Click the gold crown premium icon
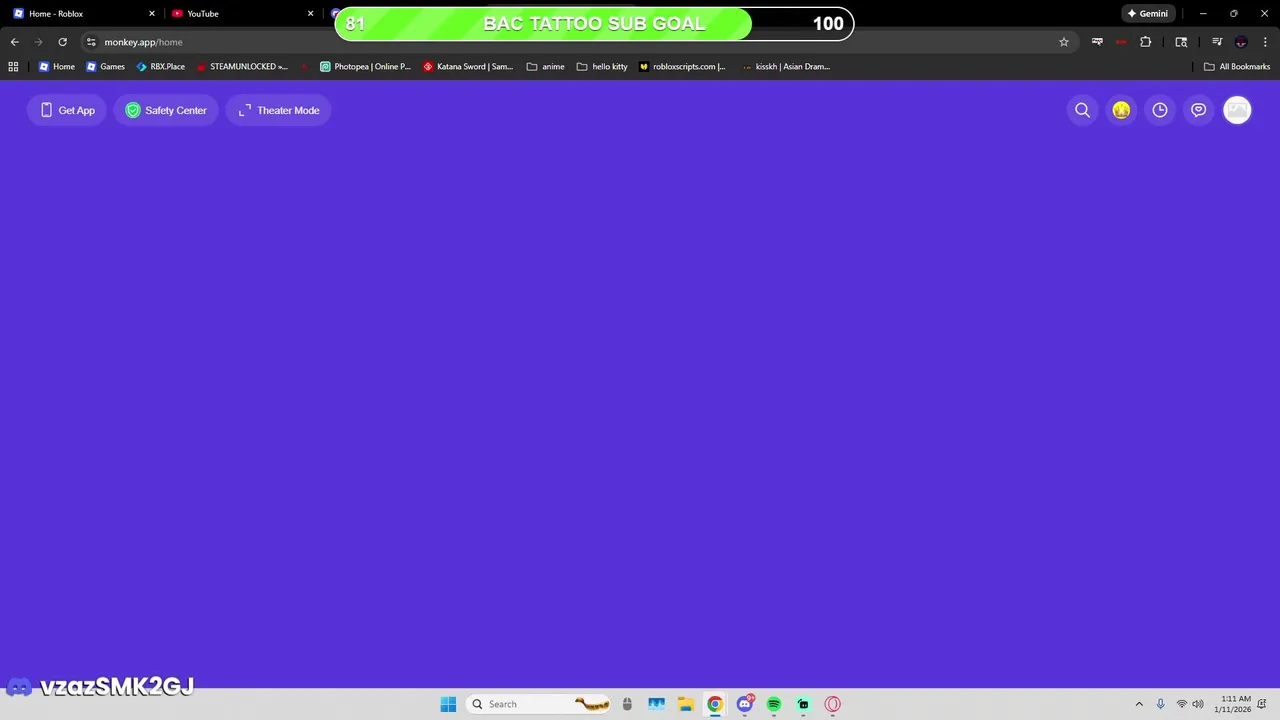The height and width of the screenshot is (720, 1280). point(1121,110)
